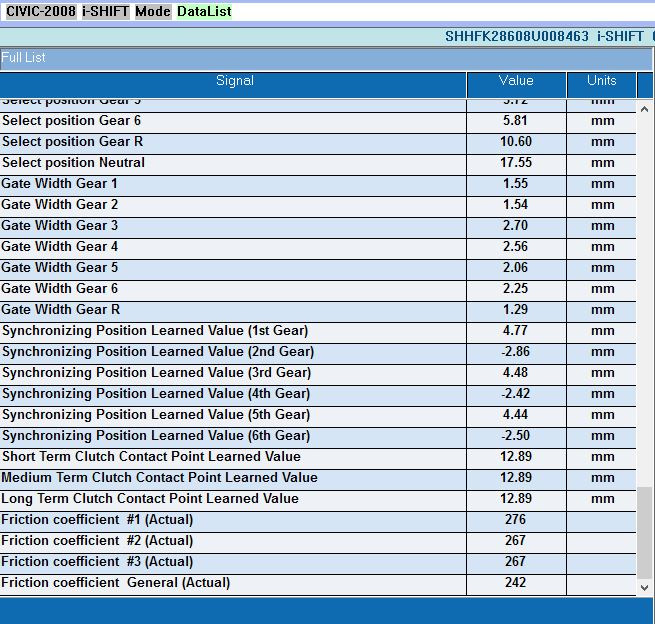Image resolution: width=655 pixels, height=624 pixels.
Task: Select row Select position Neutral
Action: pyautogui.click(x=318, y=165)
